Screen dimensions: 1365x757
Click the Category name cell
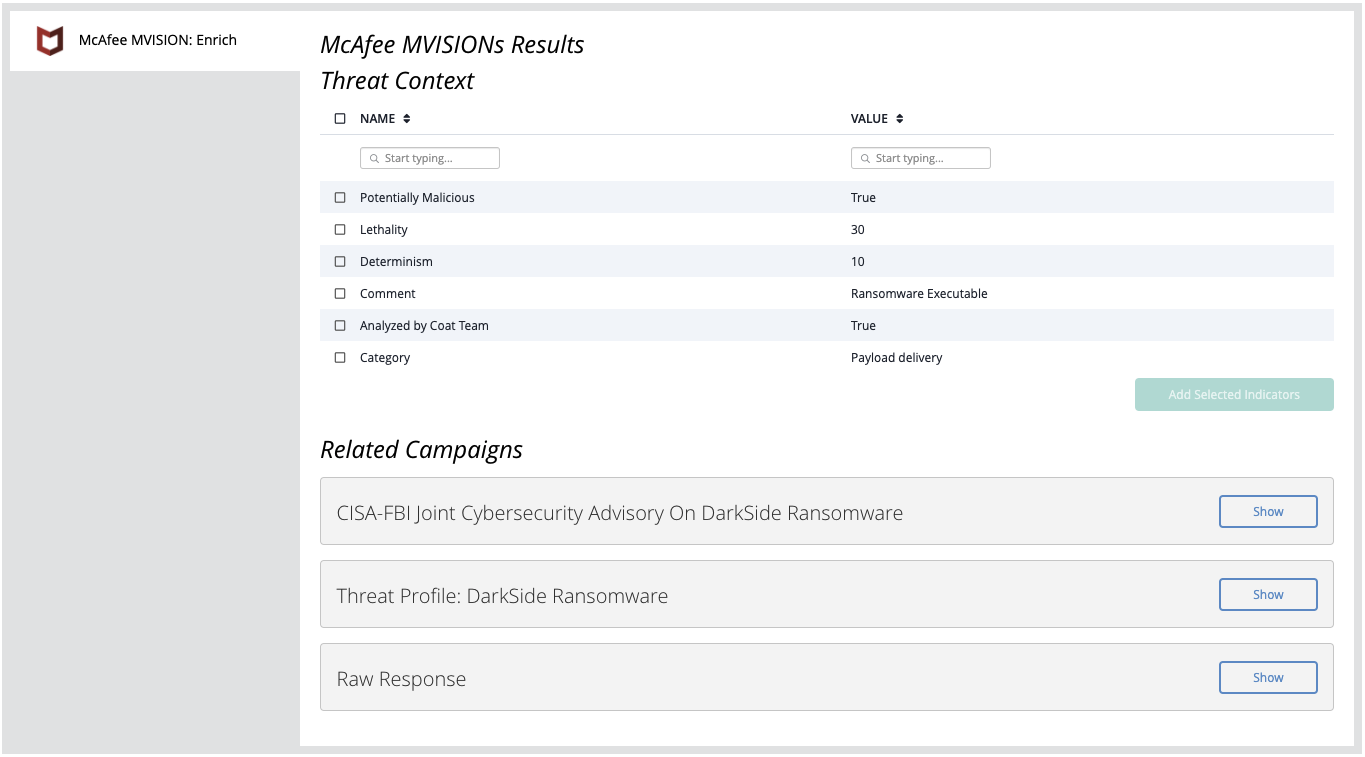(385, 358)
